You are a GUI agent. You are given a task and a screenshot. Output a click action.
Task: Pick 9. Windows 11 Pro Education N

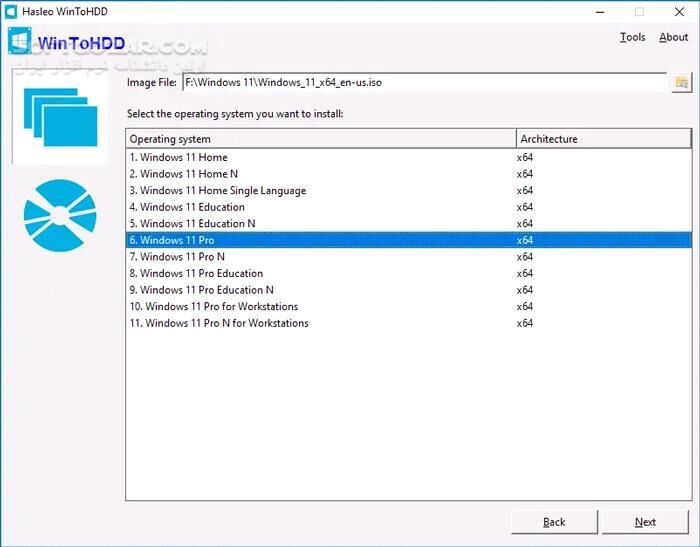point(408,289)
